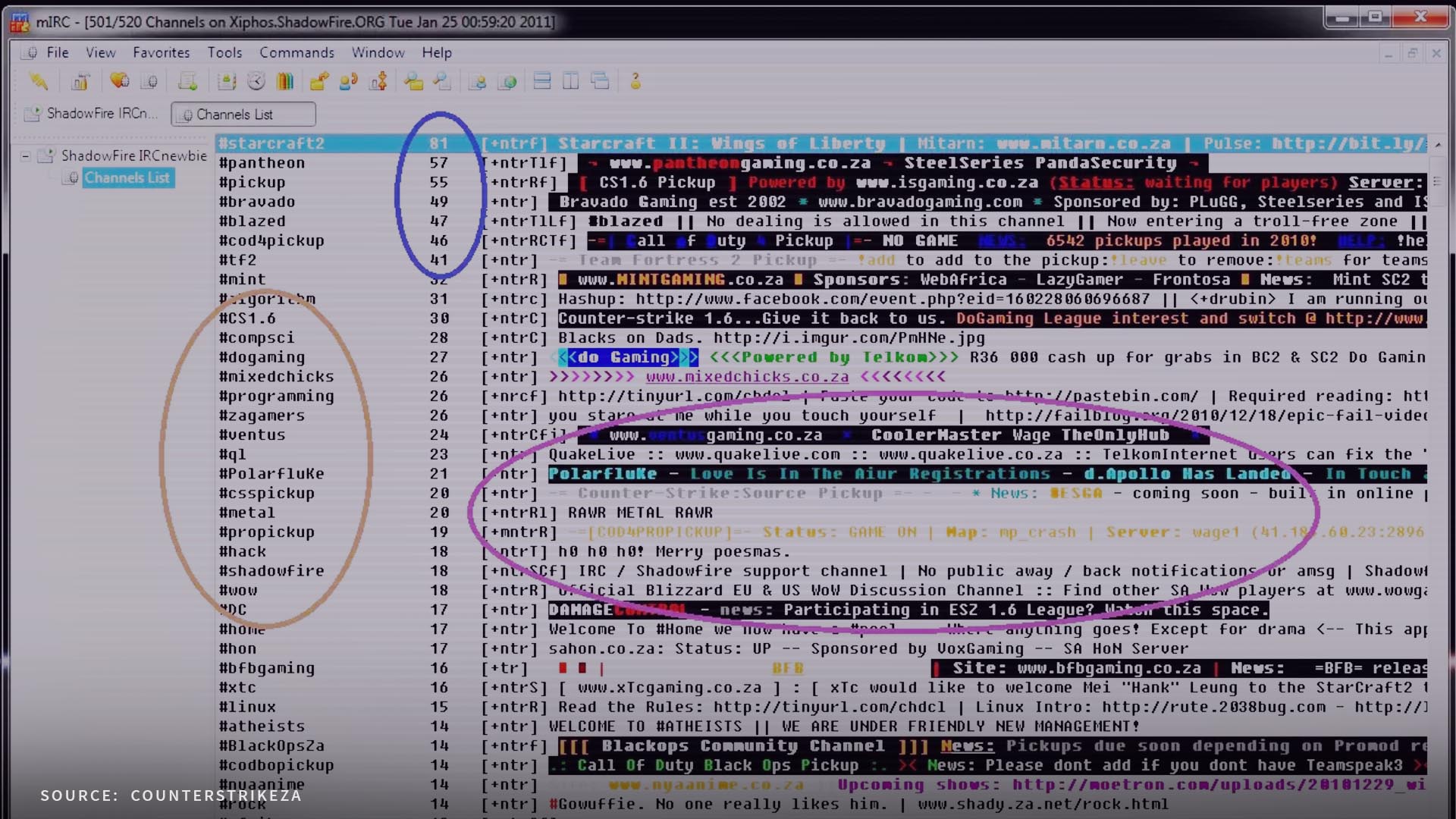The image size is (1456, 819).
Task: Select the #linux channel row
Action: [x=821, y=707]
